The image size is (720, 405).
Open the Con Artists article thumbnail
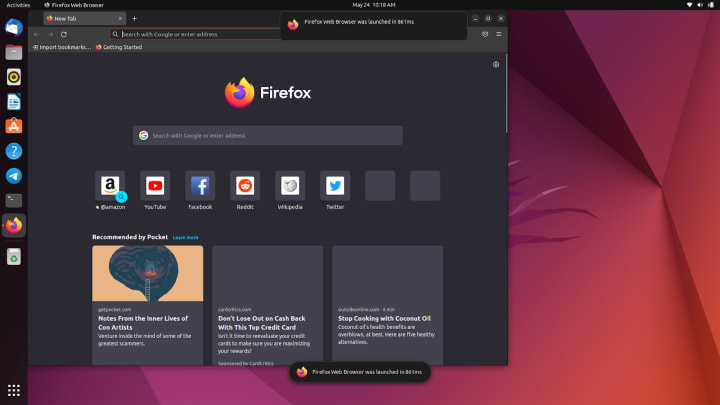pos(147,273)
